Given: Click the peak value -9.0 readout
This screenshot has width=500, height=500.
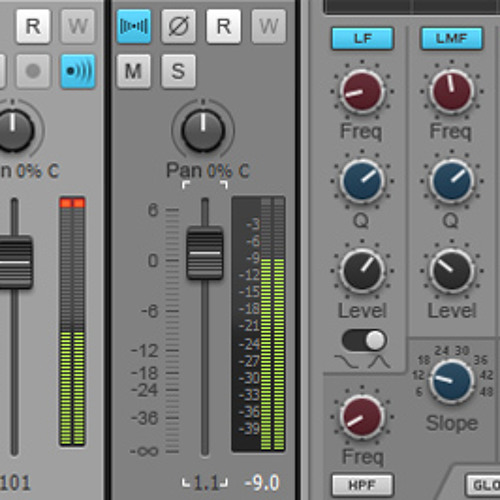Looking at the screenshot, I should coord(262,483).
